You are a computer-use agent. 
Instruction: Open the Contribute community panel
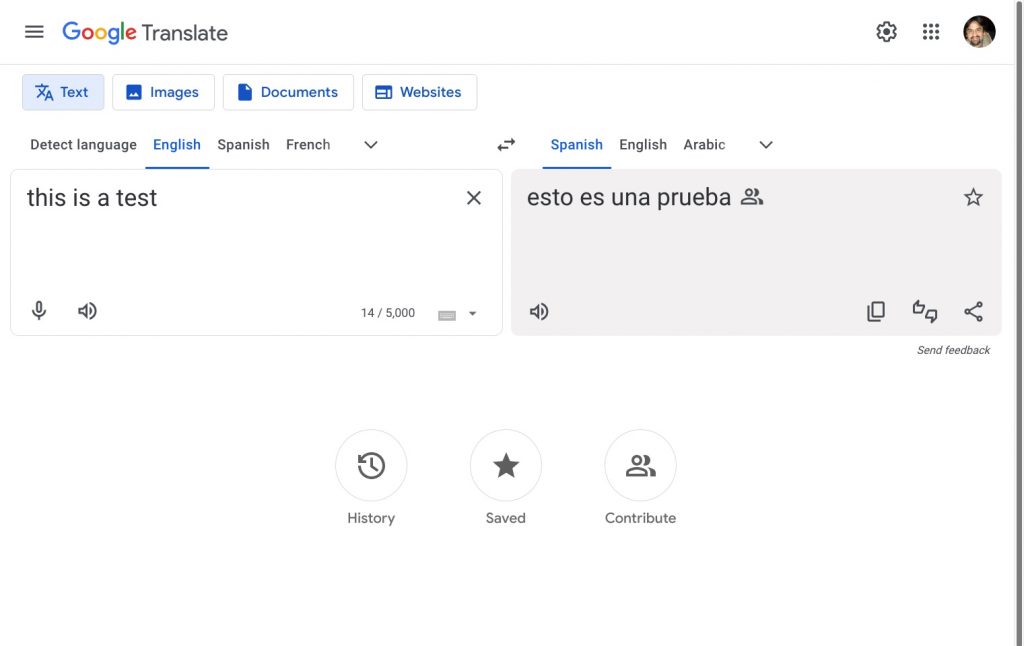point(640,465)
